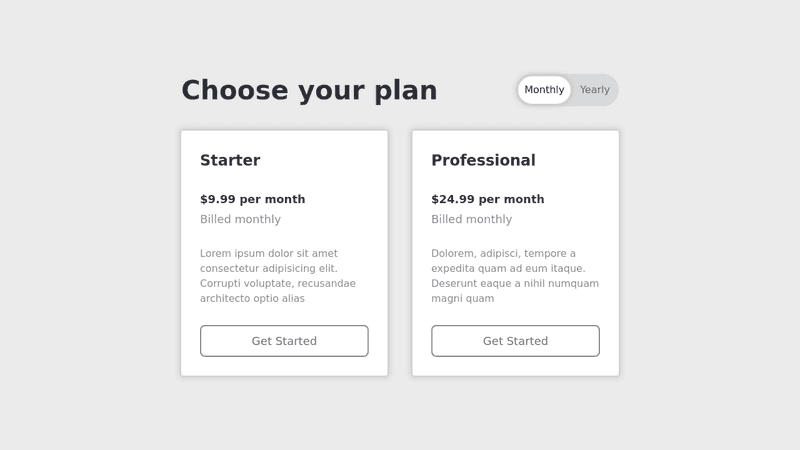Select the Professional plan title

click(x=483, y=160)
